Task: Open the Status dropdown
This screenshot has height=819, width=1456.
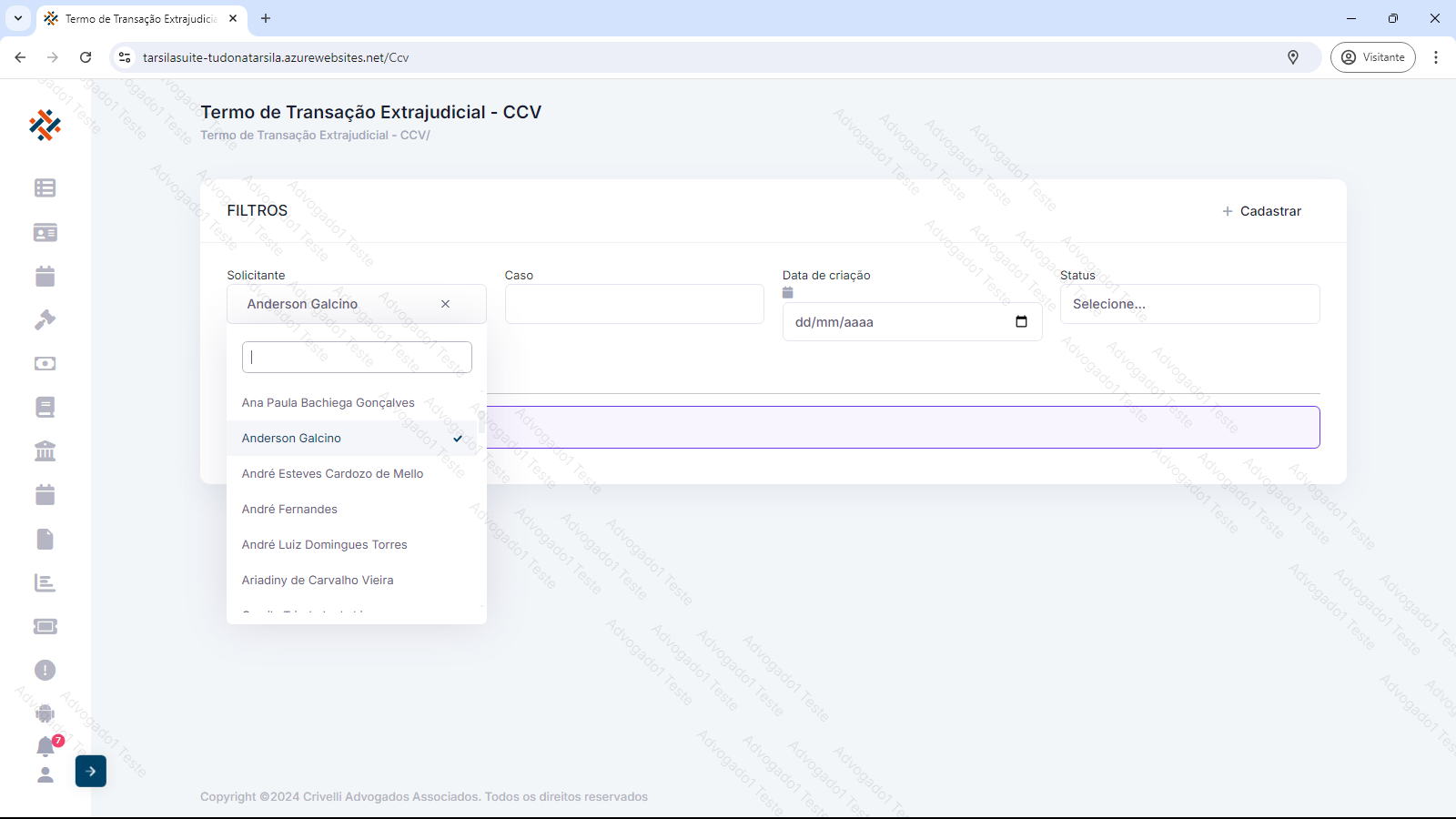Action: click(x=1188, y=304)
